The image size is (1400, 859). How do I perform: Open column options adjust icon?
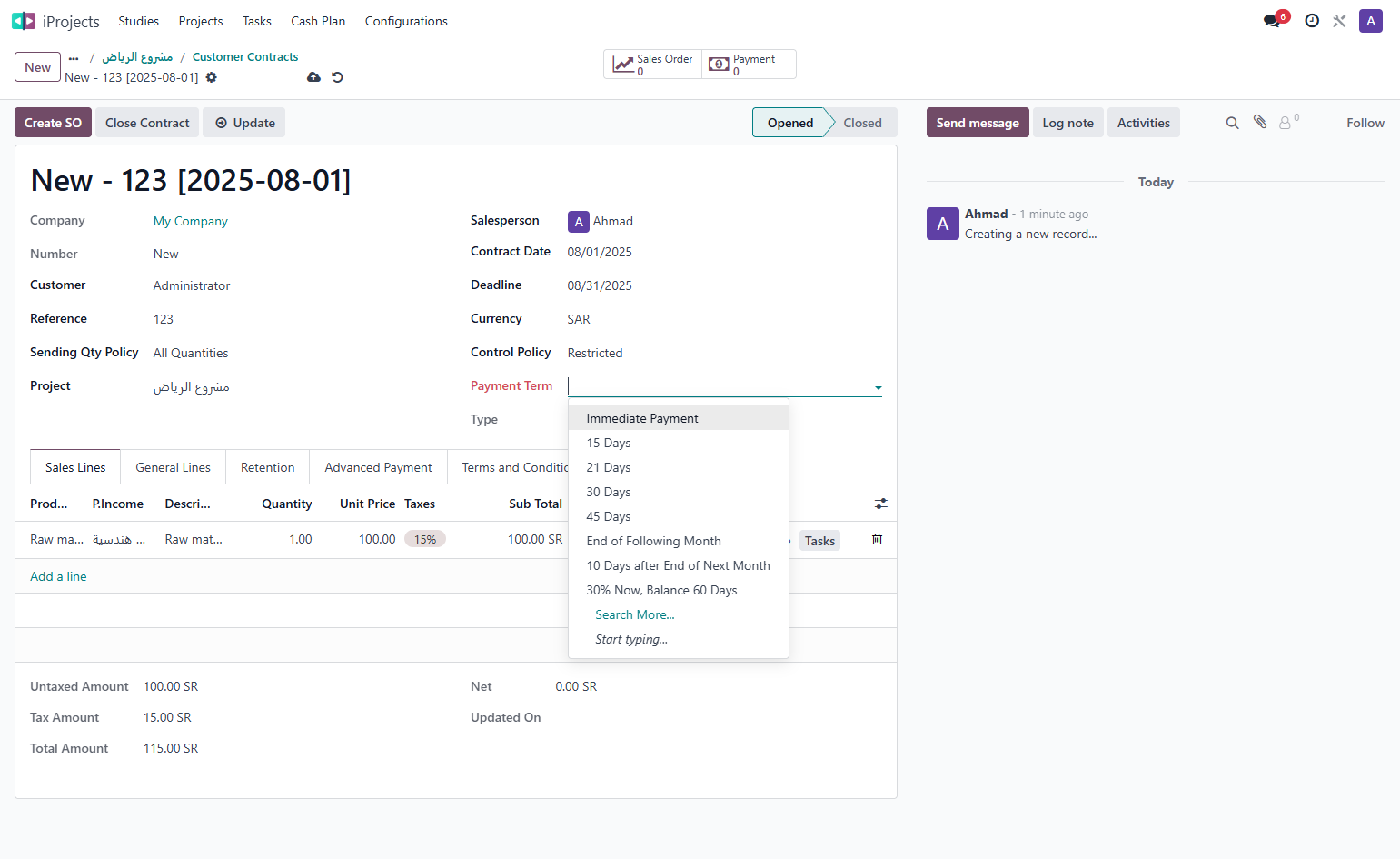(880, 504)
